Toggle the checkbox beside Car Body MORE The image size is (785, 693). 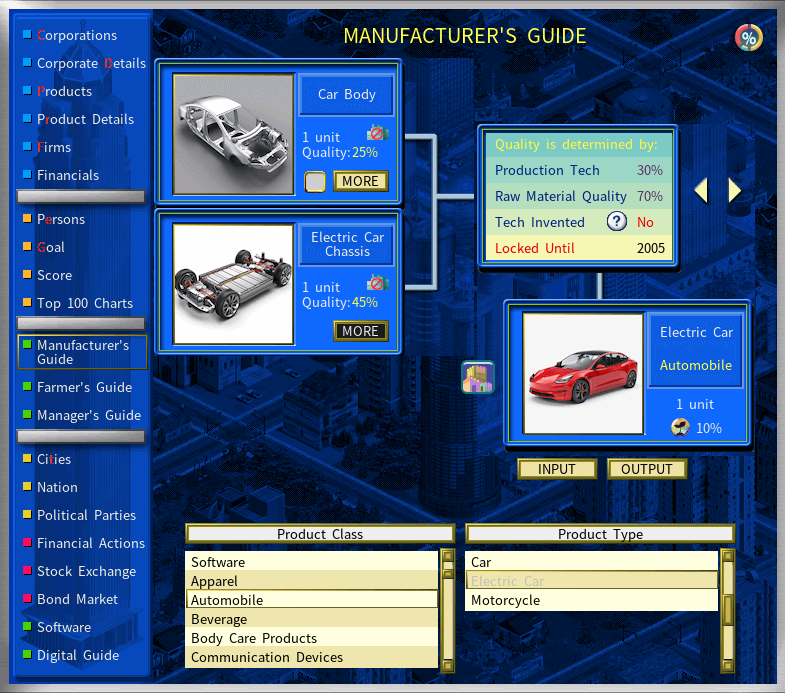315,181
